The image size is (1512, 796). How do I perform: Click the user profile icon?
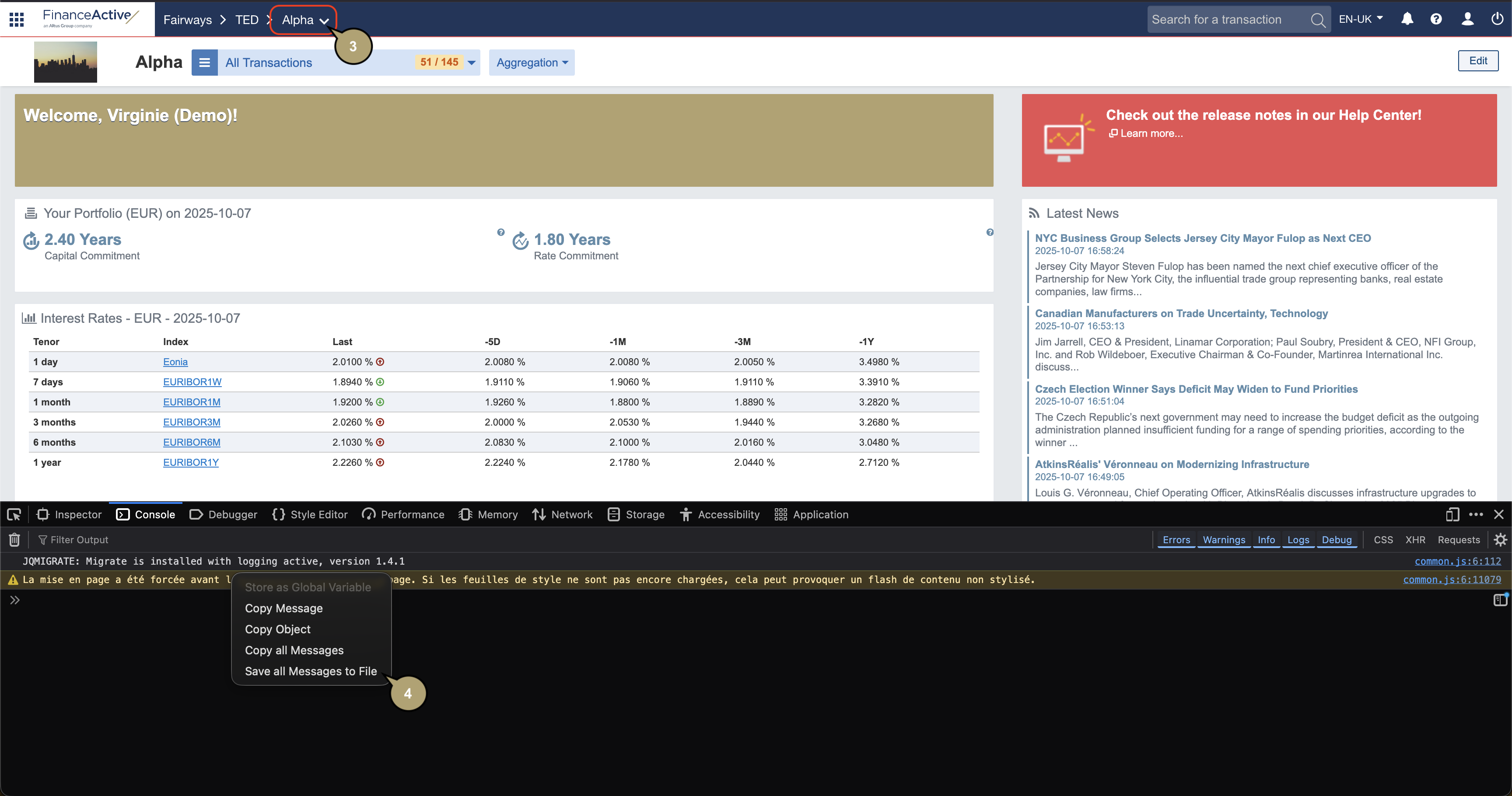point(1467,19)
